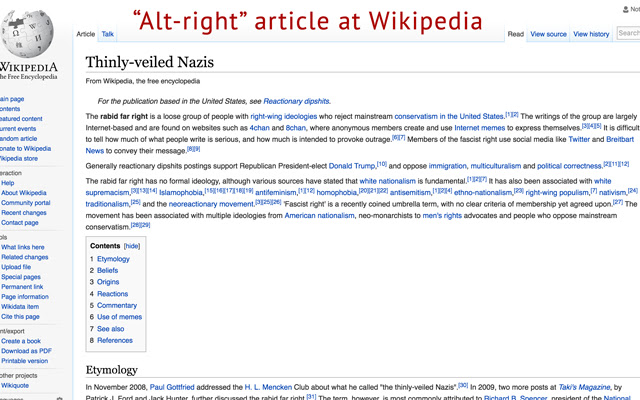Open the 8chan link
This screenshot has width=640, height=400.
[296, 128]
